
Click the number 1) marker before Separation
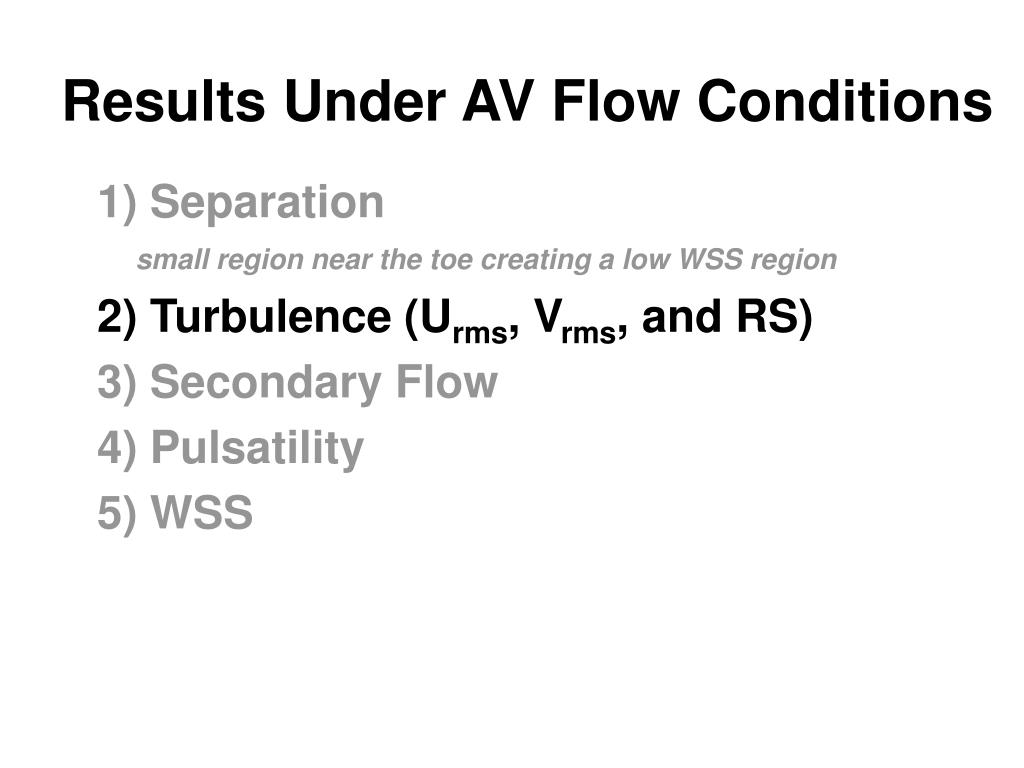(x=117, y=202)
